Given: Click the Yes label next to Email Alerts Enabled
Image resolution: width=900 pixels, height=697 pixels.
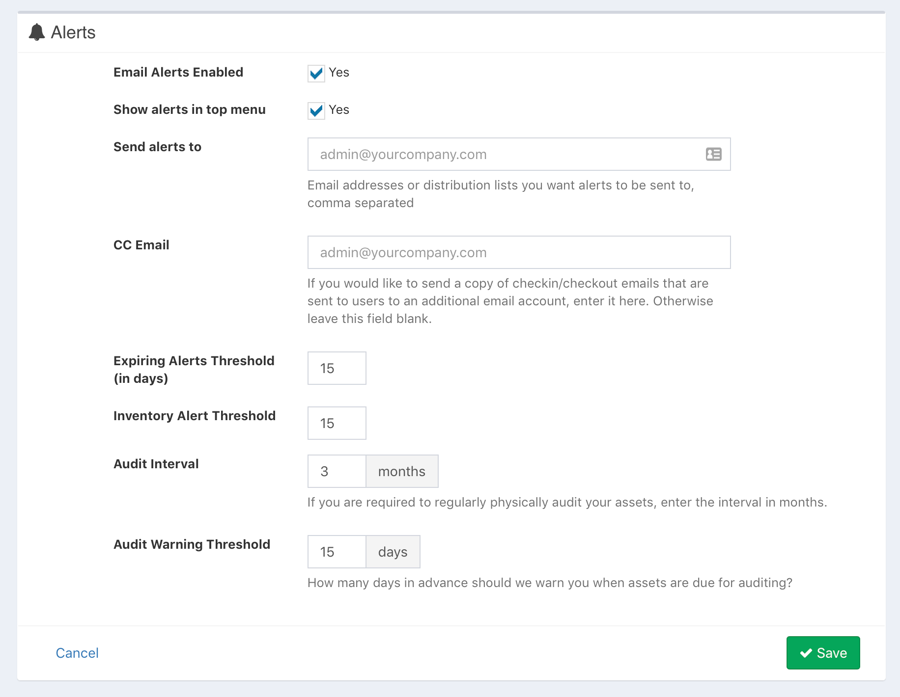Looking at the screenshot, I should [339, 72].
